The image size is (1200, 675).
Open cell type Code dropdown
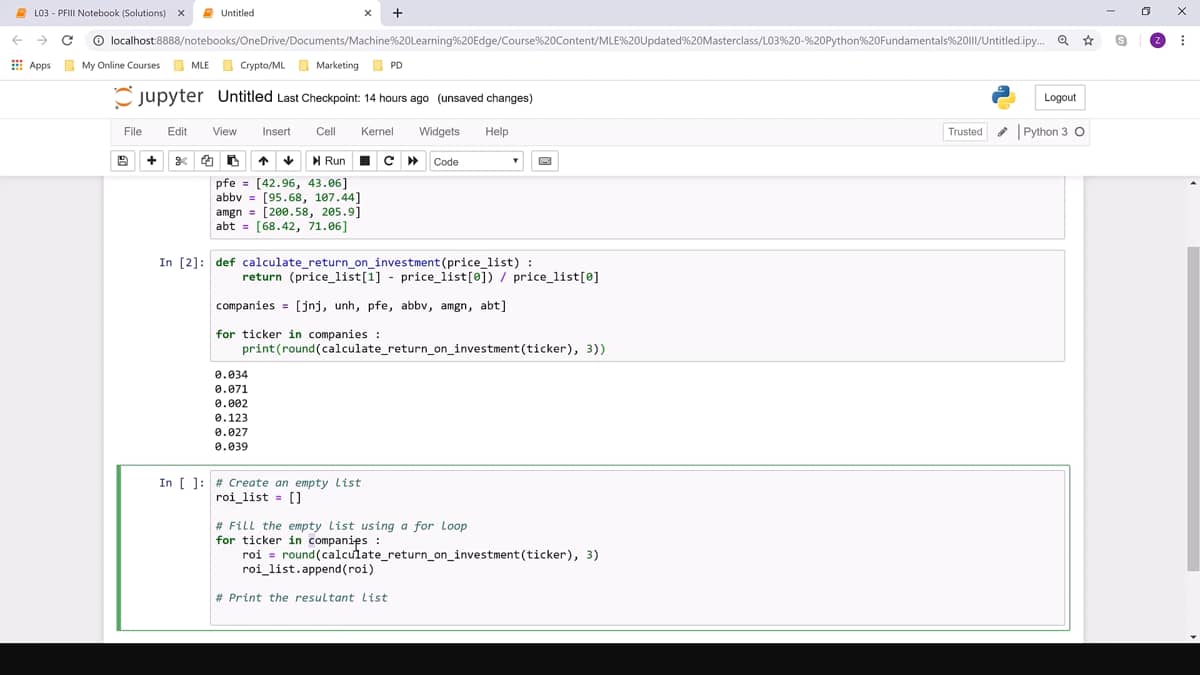477,161
